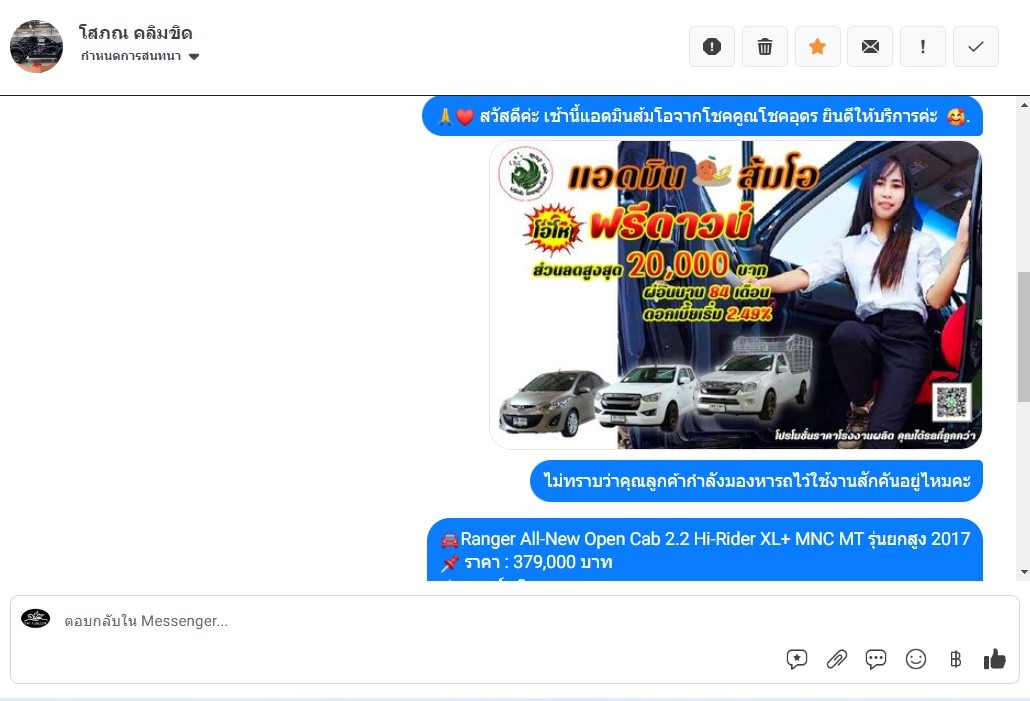This screenshot has width=1030, height=701.
Task: Open quick replies chat bubble icon
Action: (x=876, y=659)
